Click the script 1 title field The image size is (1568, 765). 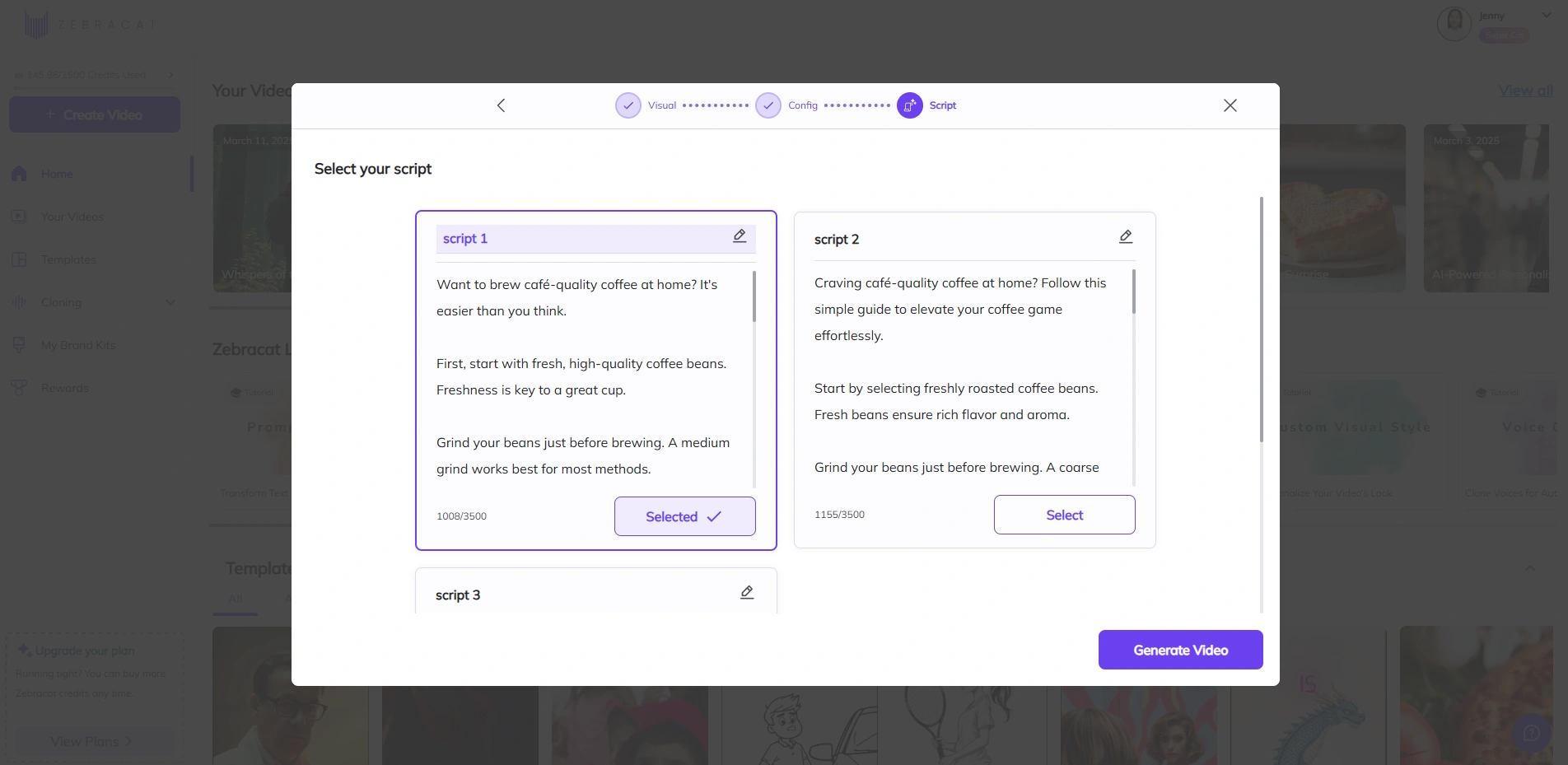click(595, 239)
